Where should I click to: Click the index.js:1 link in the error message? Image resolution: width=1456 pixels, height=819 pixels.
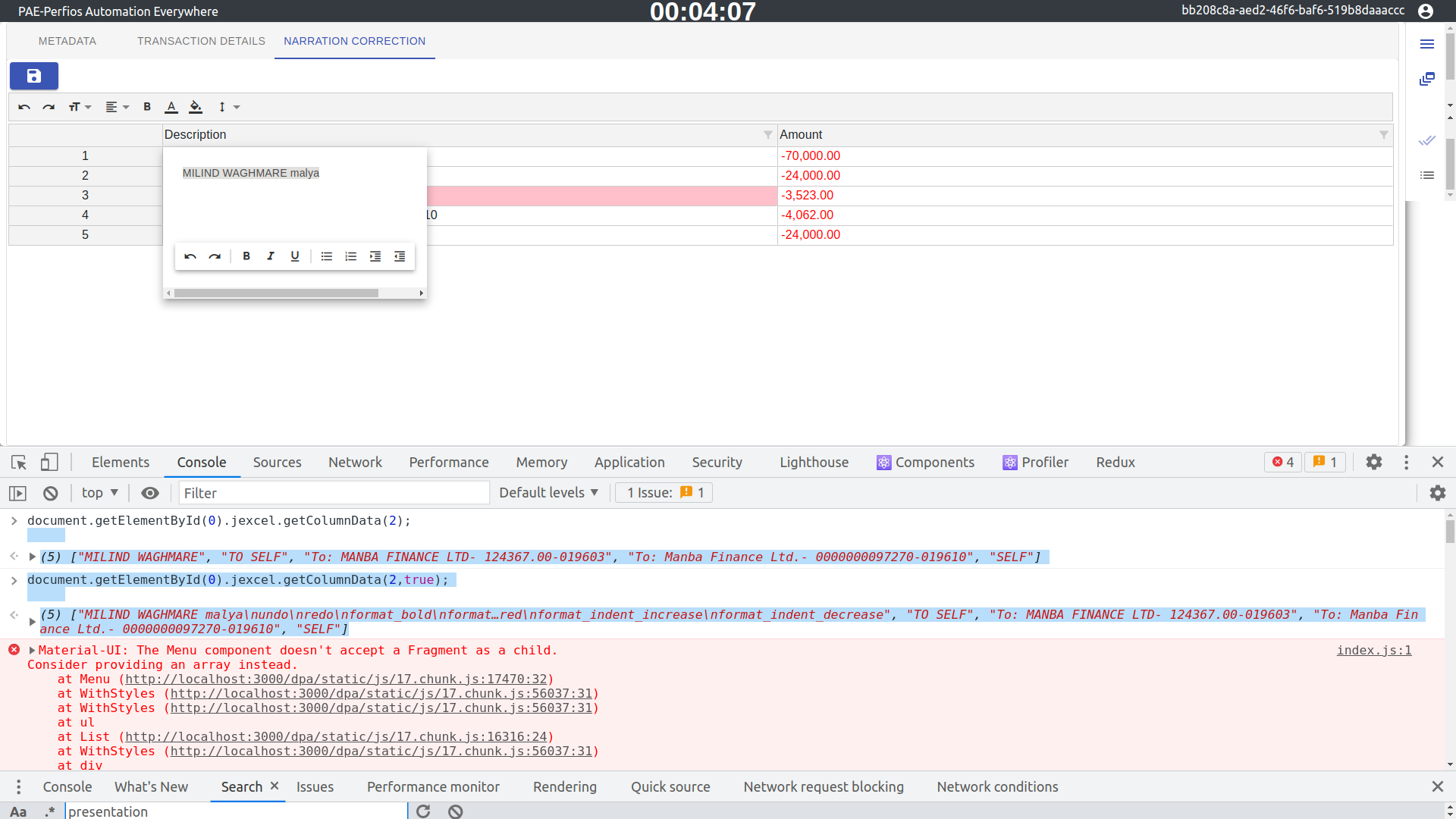(x=1373, y=650)
